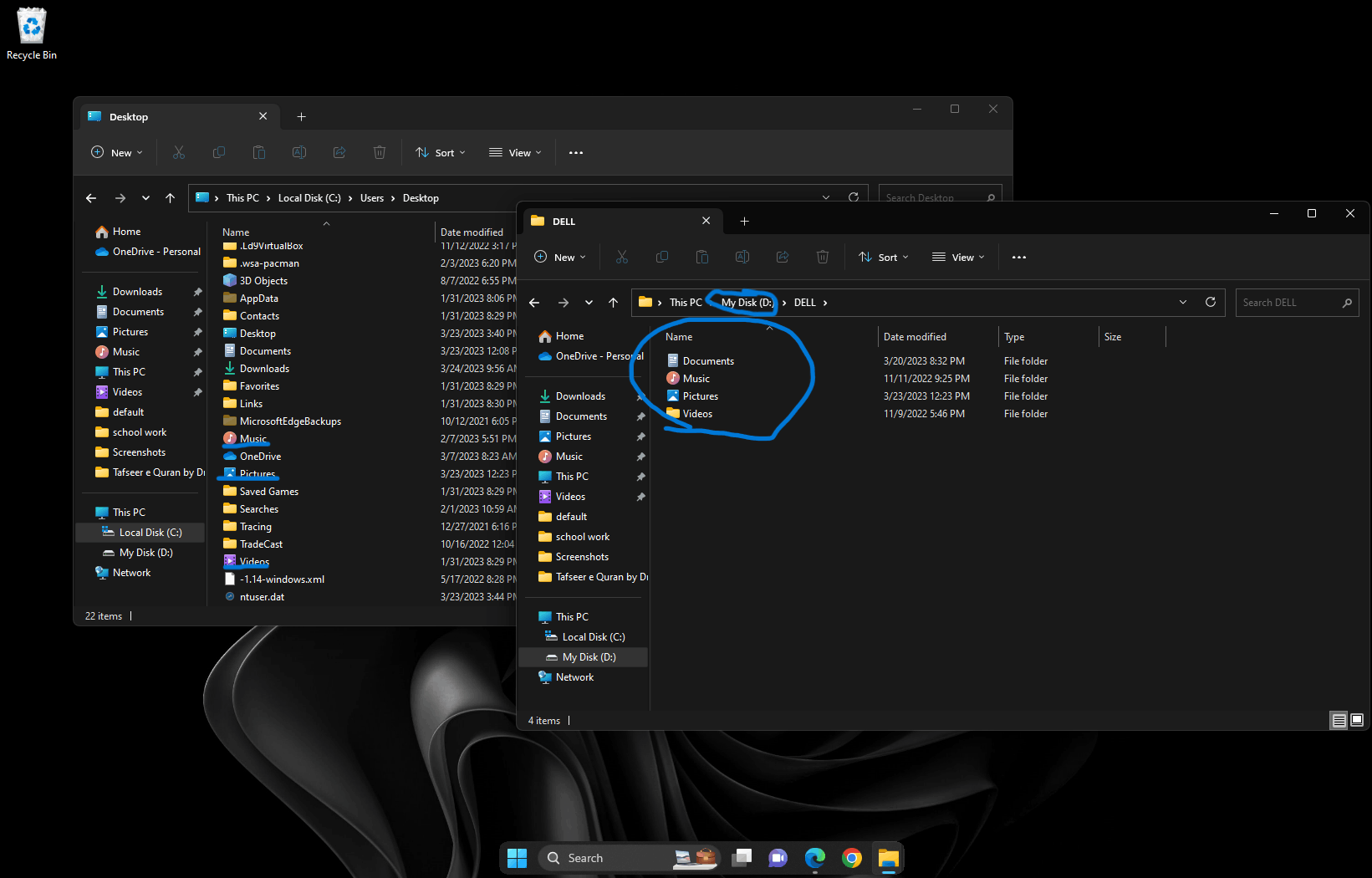
Task: Click Paste icon in DELL window toolbar
Action: click(702, 257)
